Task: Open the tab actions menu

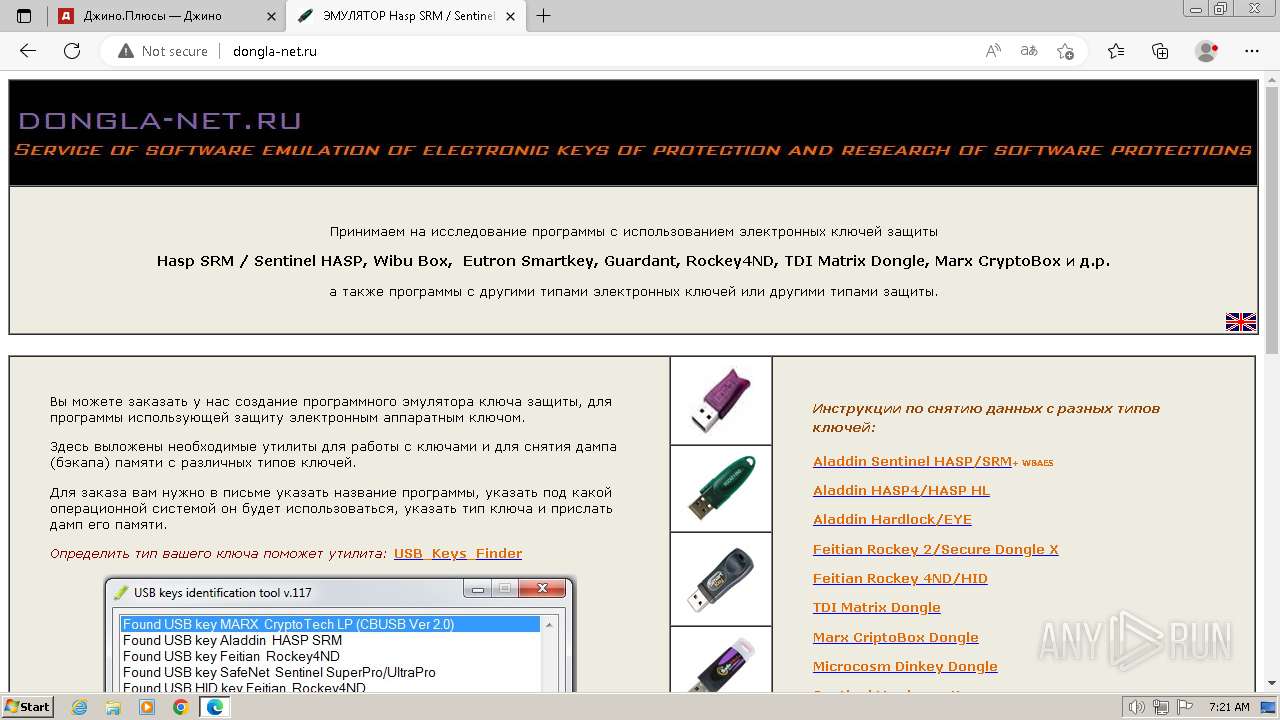Action: point(24,16)
